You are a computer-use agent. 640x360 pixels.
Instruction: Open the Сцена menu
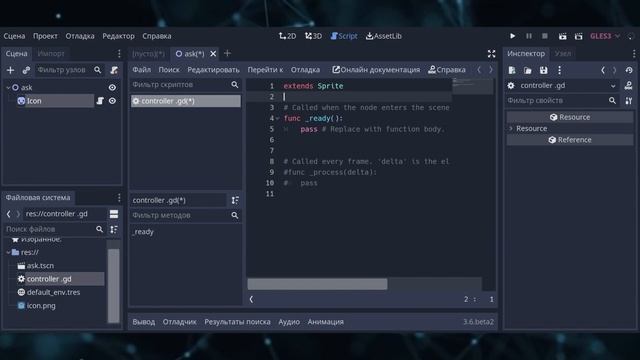pyautogui.click(x=14, y=36)
